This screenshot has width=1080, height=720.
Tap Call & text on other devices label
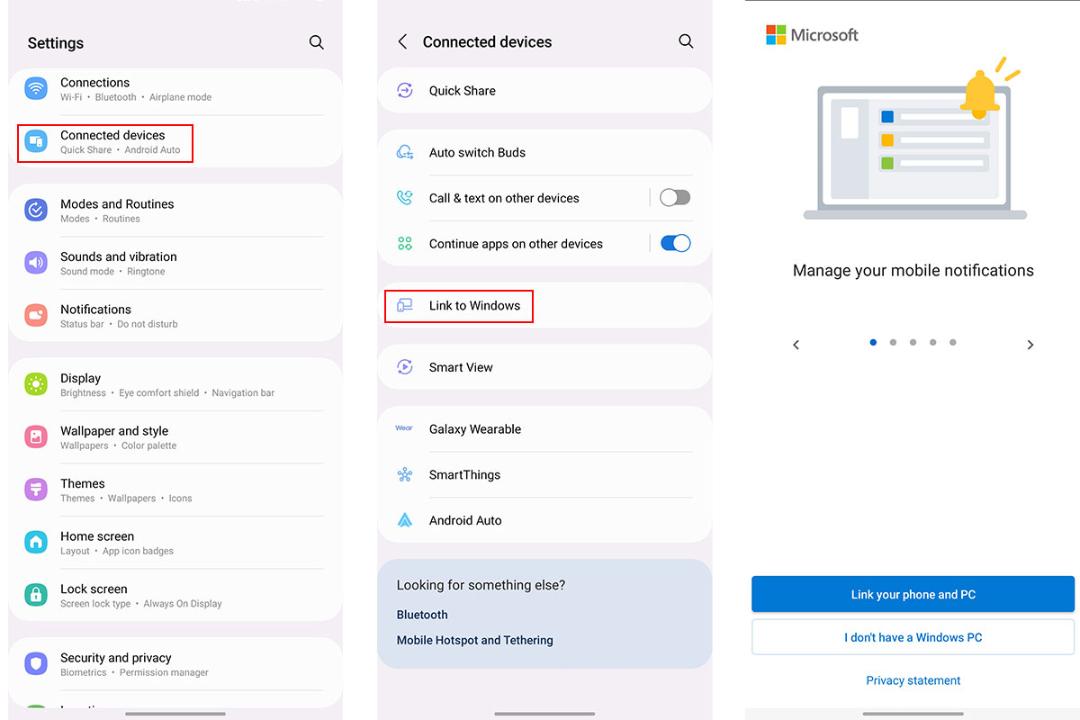coord(504,198)
